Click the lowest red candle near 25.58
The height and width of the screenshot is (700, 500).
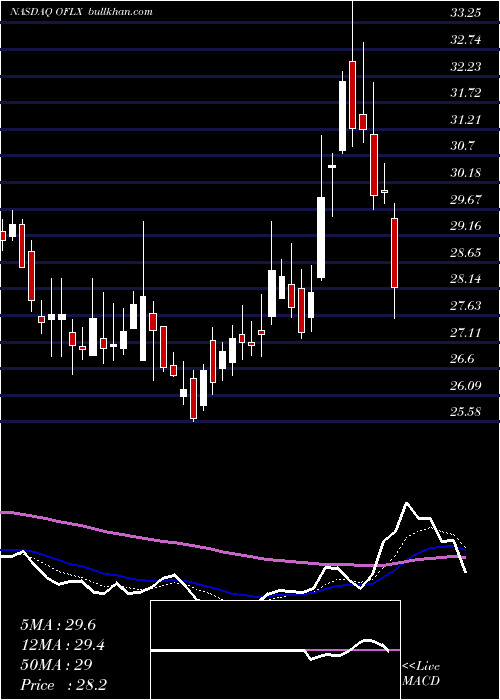(x=193, y=398)
